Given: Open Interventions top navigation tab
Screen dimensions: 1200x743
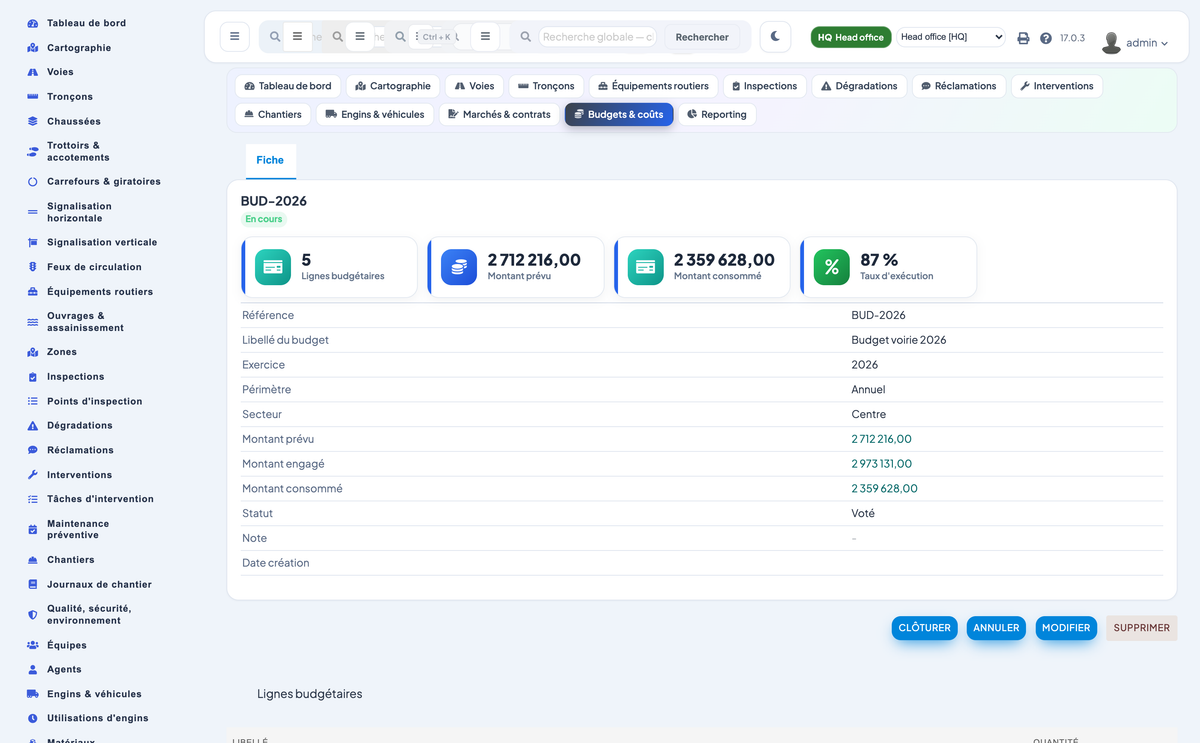Looking at the screenshot, I should point(1057,86).
